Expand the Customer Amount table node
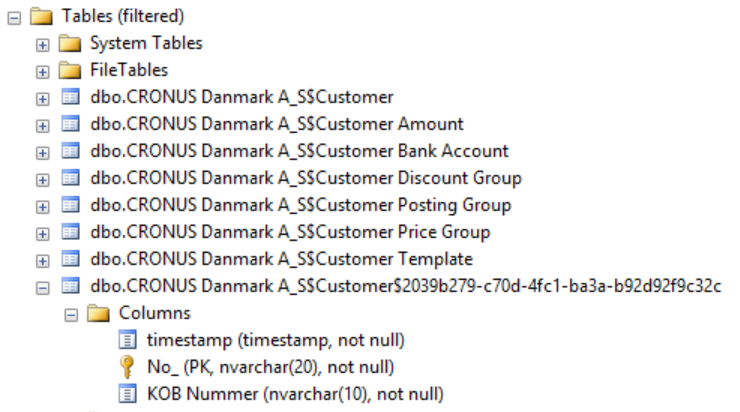The image size is (740, 412). [42, 126]
